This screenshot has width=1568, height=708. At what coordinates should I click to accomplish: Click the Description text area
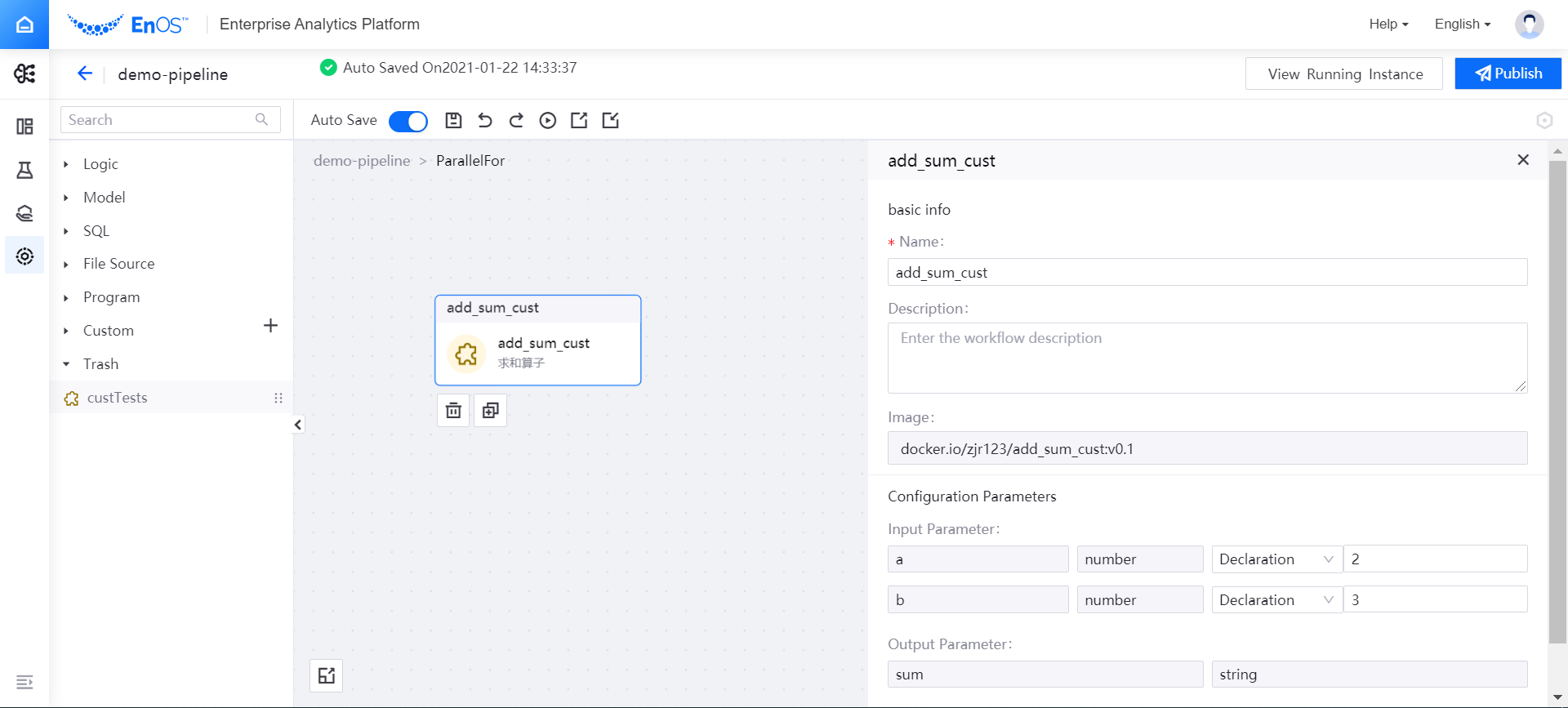(x=1207, y=358)
